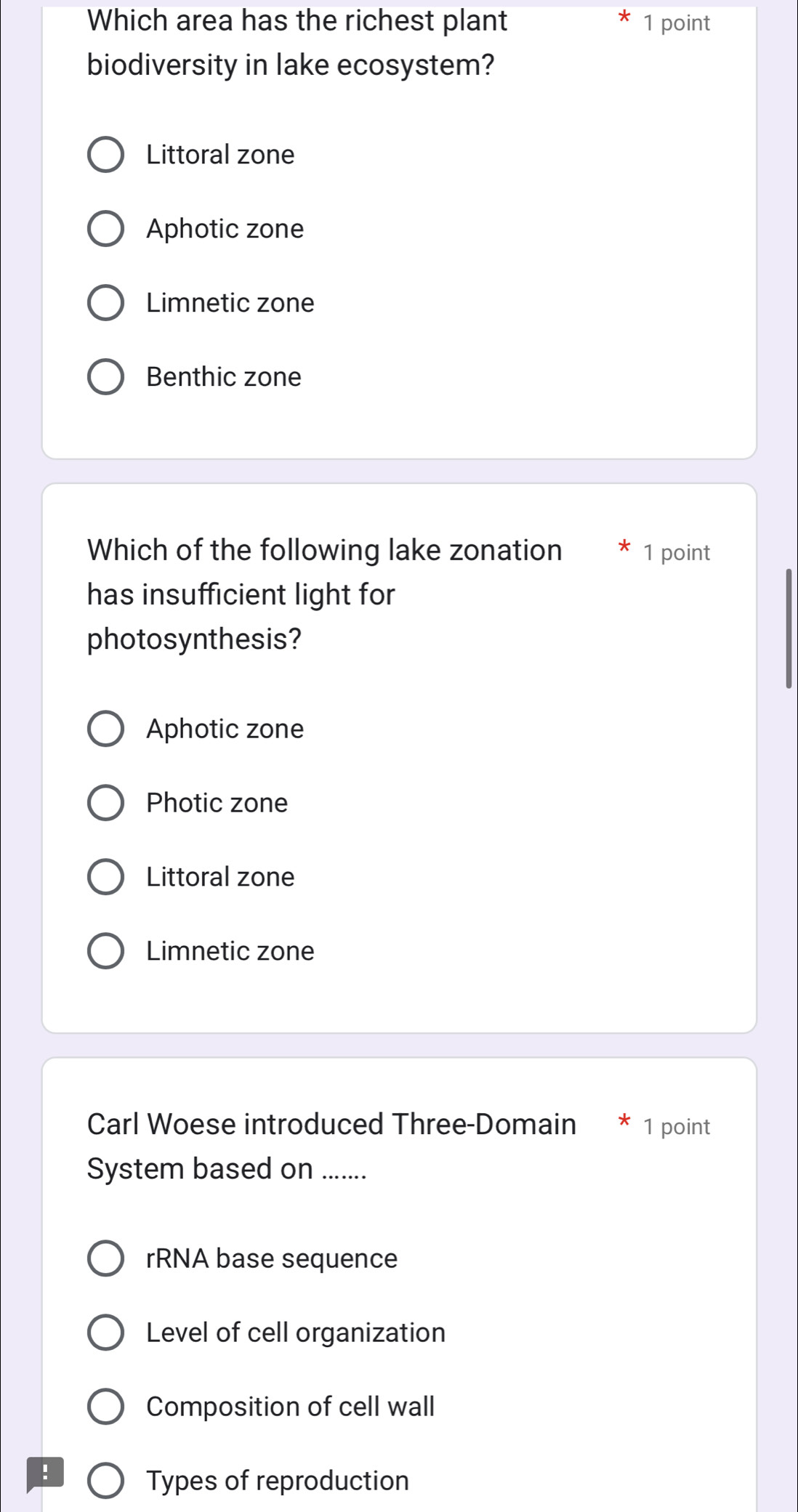Pick Limnetic zone in first question
This screenshot has height=1512, width=798.
click(x=105, y=303)
